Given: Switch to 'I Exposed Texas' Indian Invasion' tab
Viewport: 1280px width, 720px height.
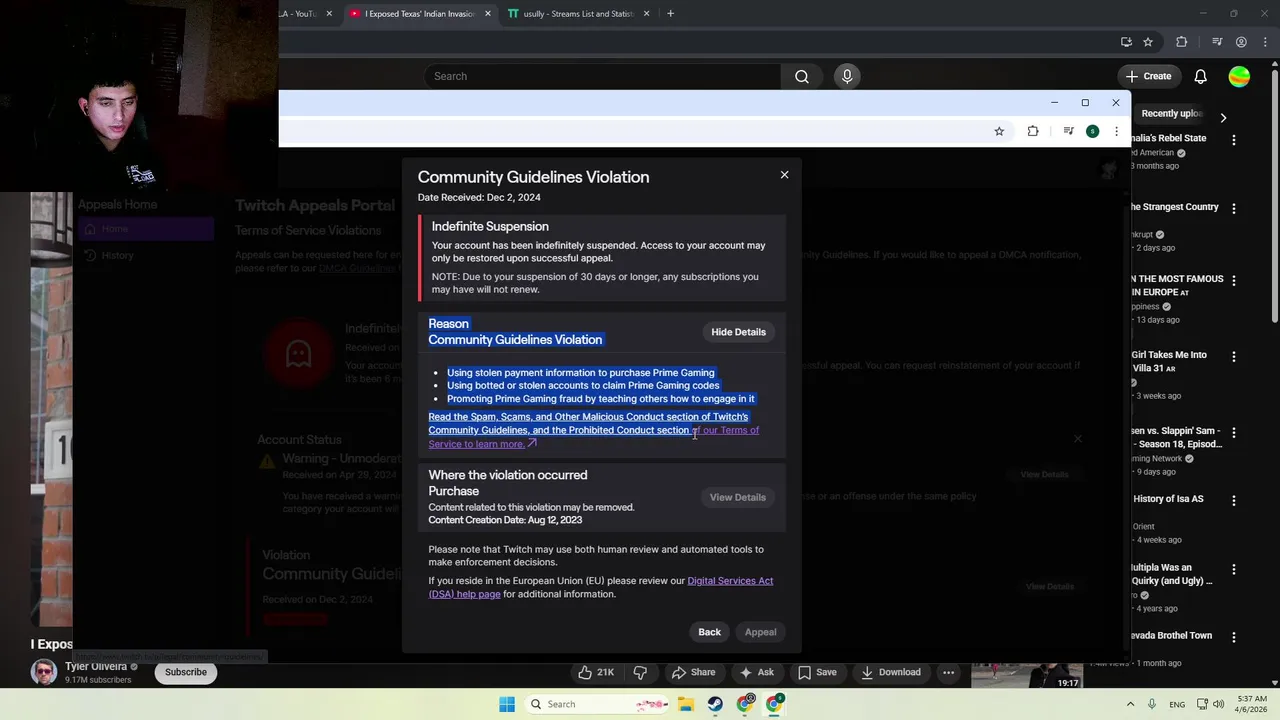Looking at the screenshot, I should 420,13.
